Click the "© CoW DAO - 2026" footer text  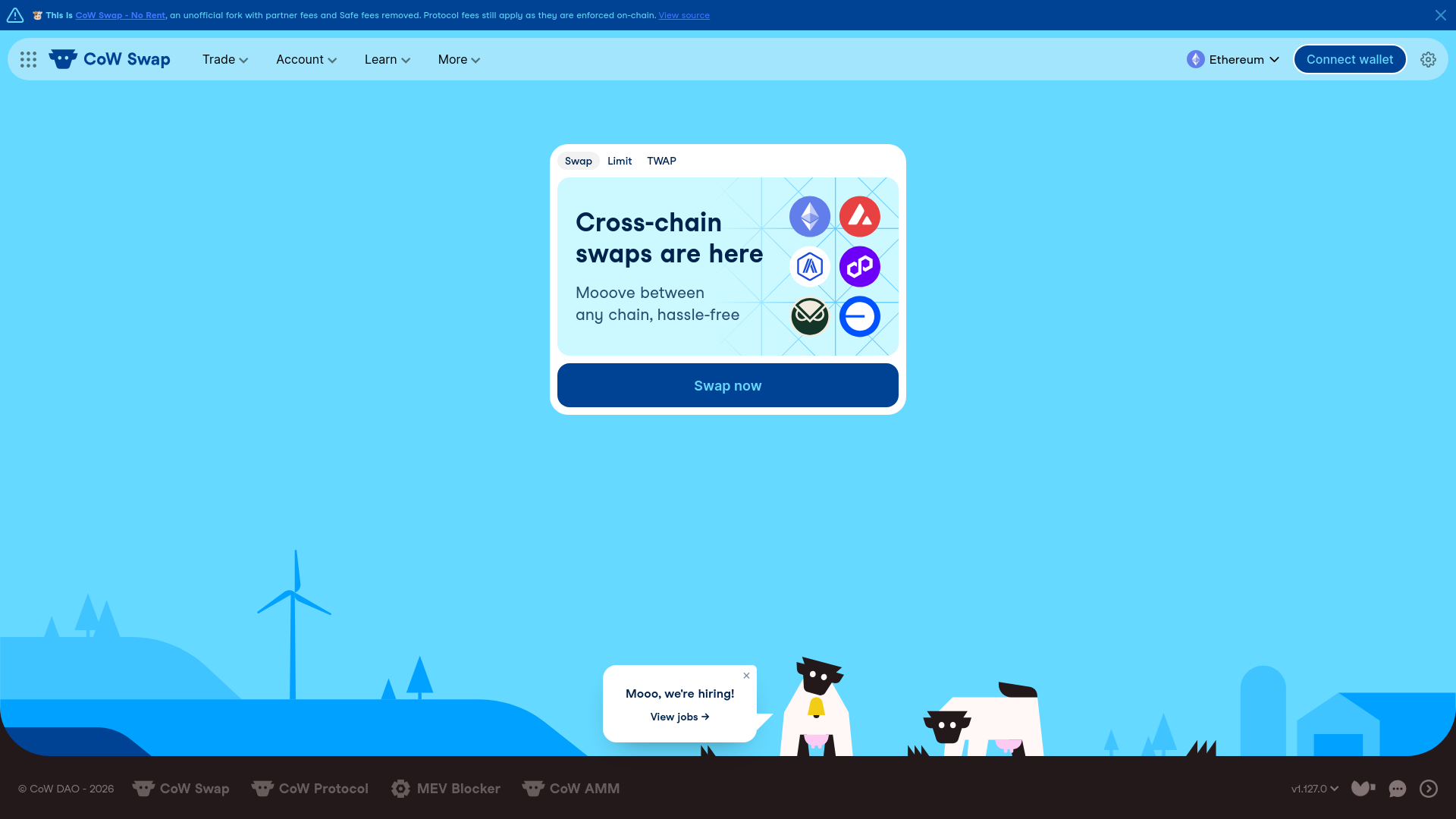tap(66, 789)
